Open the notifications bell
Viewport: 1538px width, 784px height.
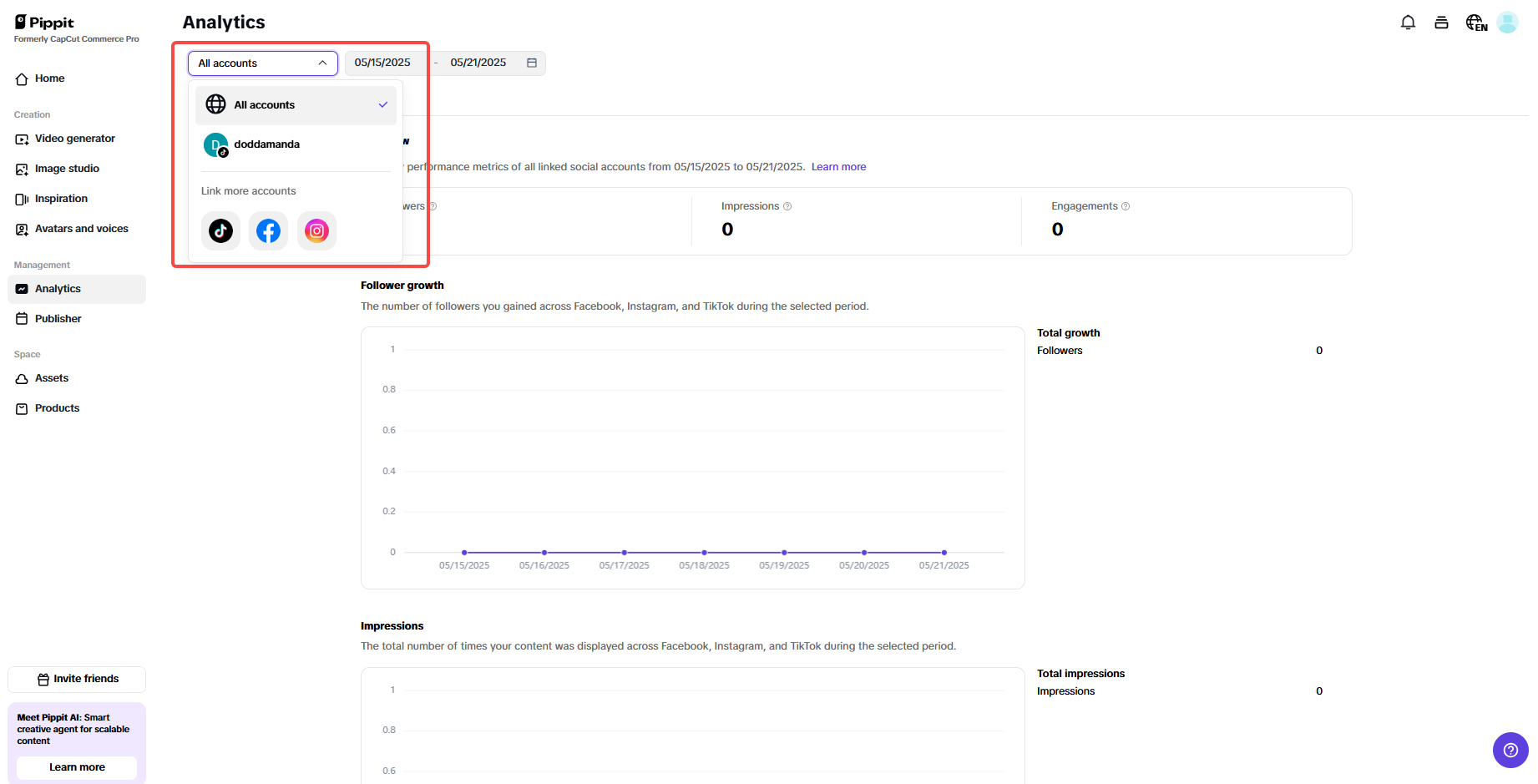(x=1408, y=23)
